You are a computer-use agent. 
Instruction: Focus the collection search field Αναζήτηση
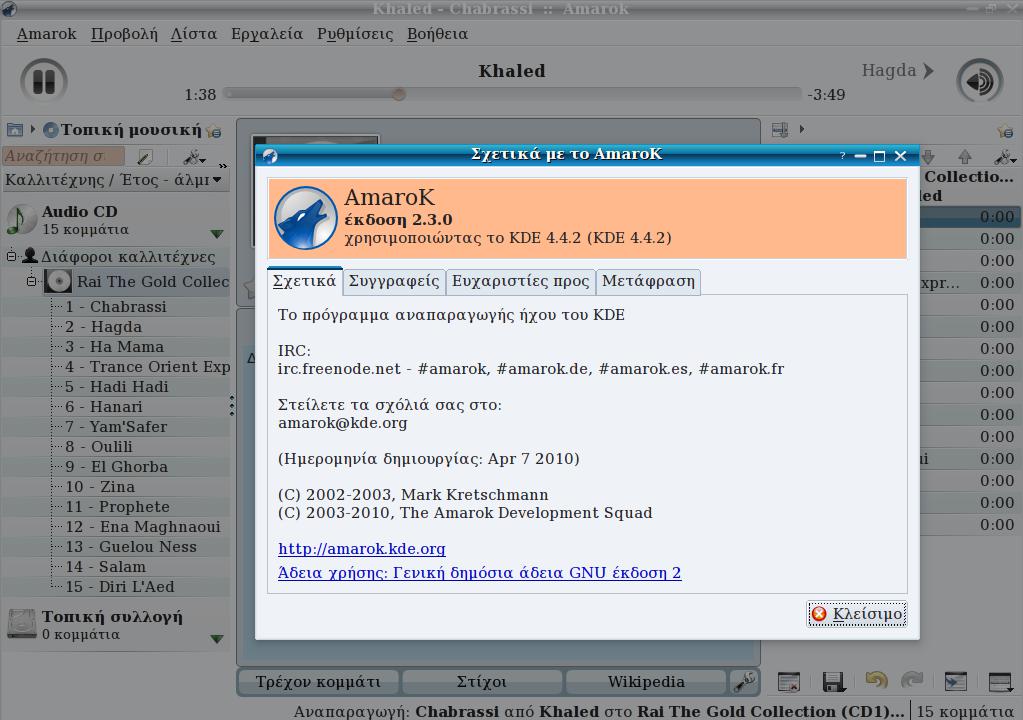pyautogui.click(x=63, y=156)
